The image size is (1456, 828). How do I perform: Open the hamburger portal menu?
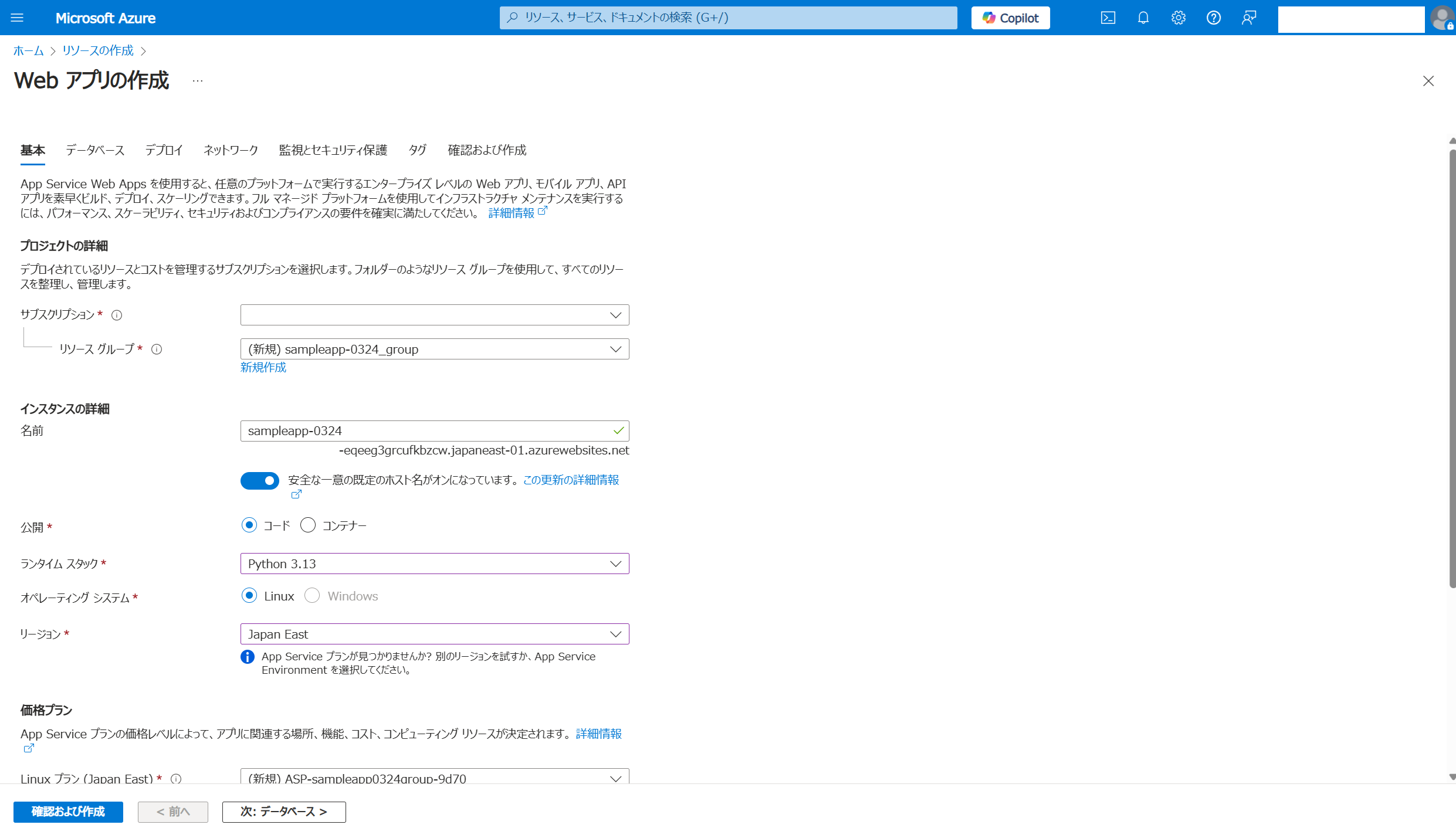[17, 18]
